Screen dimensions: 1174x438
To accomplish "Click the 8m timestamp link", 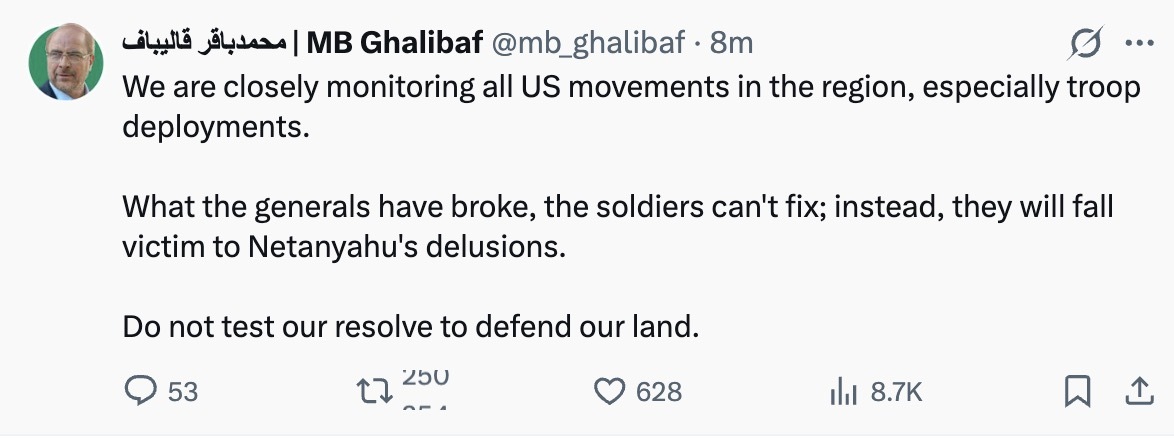I will click(731, 42).
